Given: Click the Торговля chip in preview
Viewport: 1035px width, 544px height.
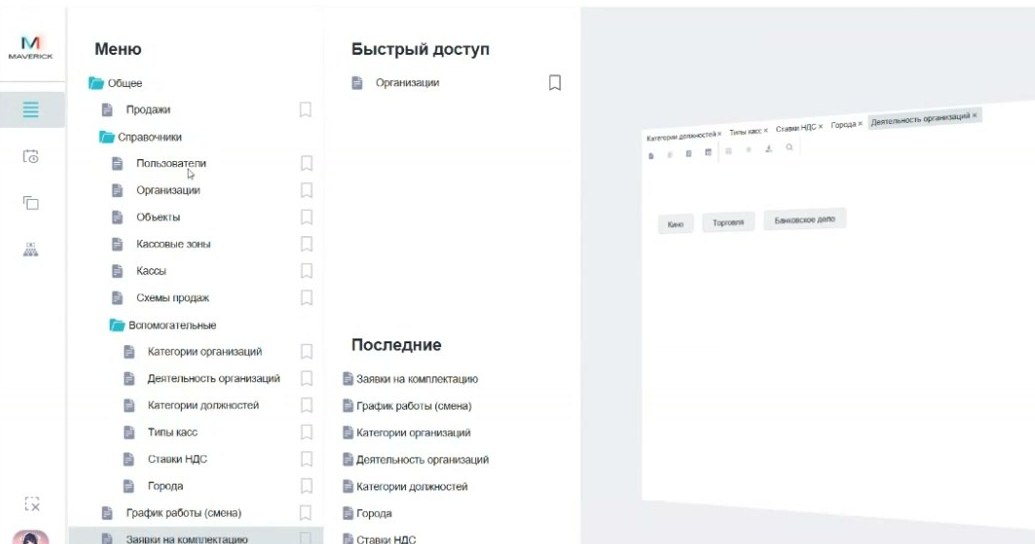Looking at the screenshot, I should [x=728, y=222].
